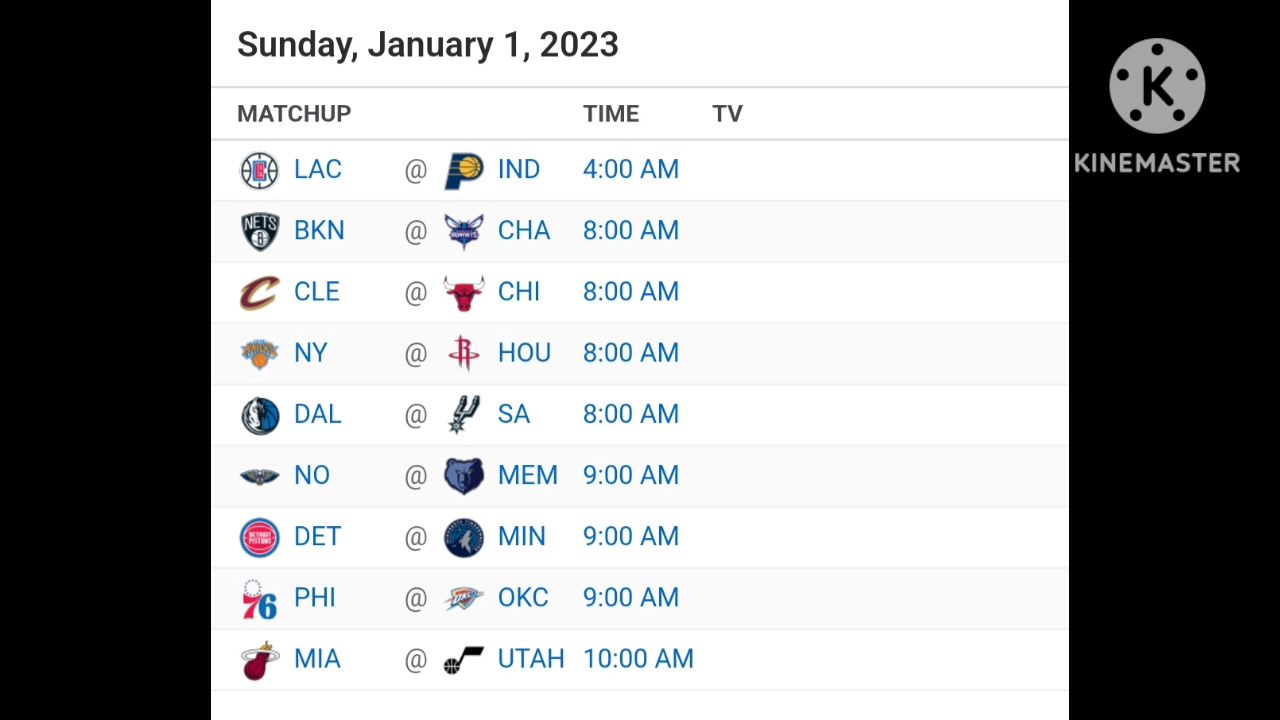Open the CHA team link
Screen dimensions: 1280x720
[524, 231]
